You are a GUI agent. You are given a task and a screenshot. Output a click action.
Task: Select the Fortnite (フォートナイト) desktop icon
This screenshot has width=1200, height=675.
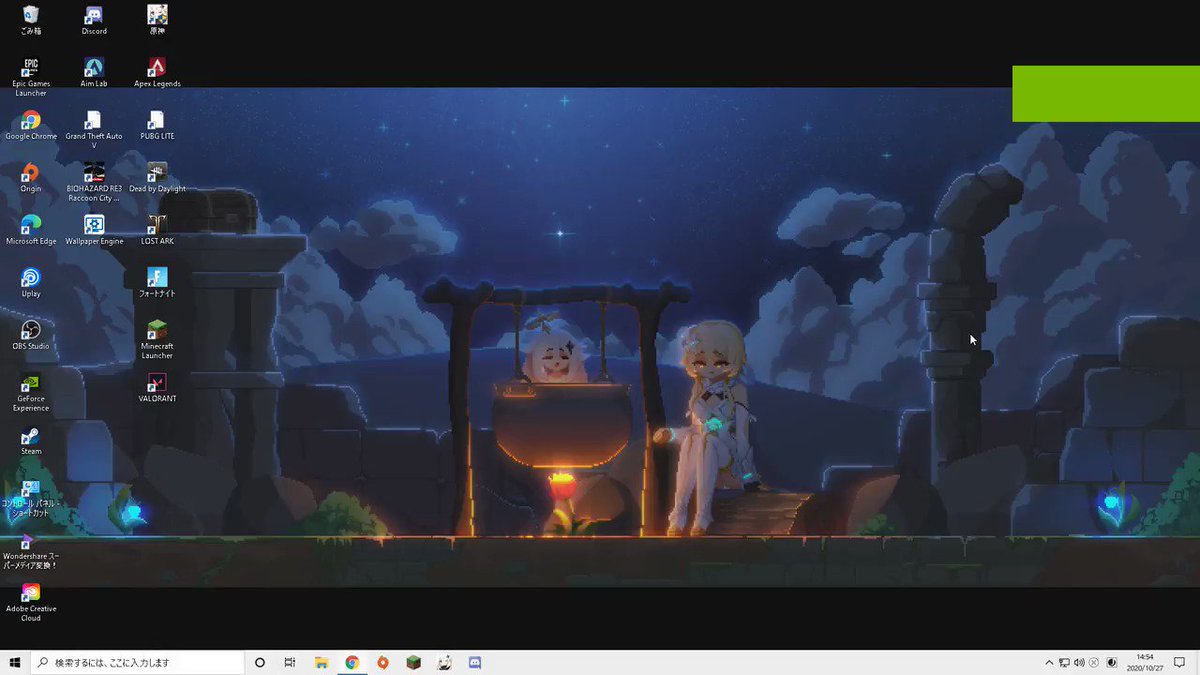[157, 283]
